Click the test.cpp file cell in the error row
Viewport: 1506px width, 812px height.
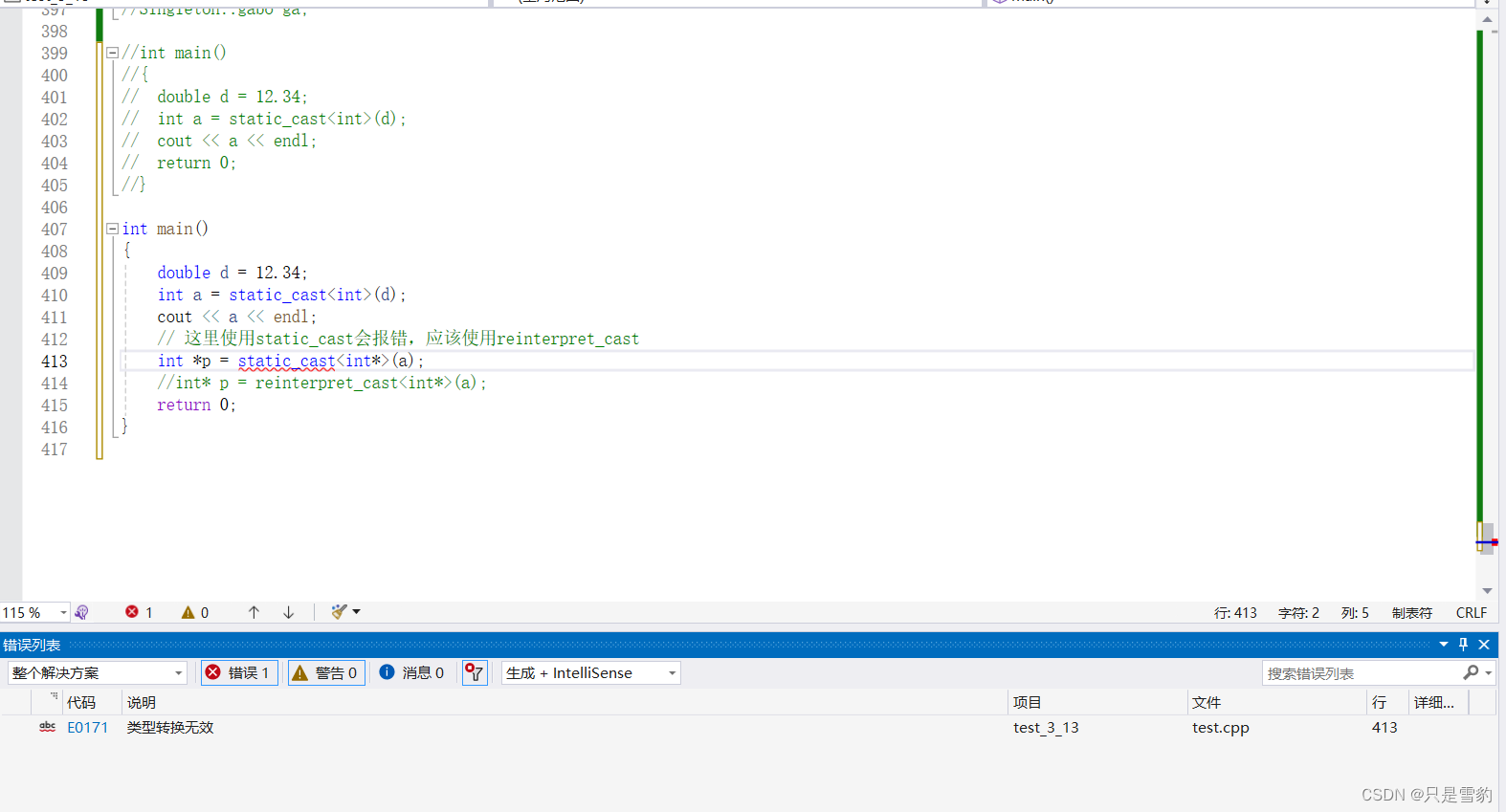1221,728
